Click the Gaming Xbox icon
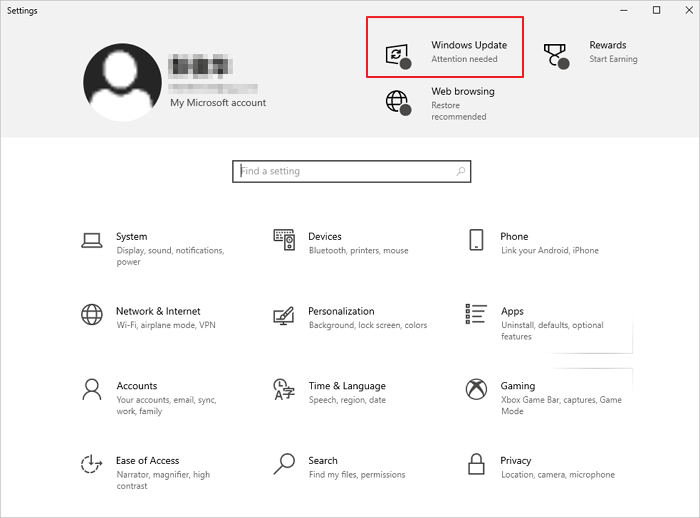The width and height of the screenshot is (700, 518). [476, 389]
